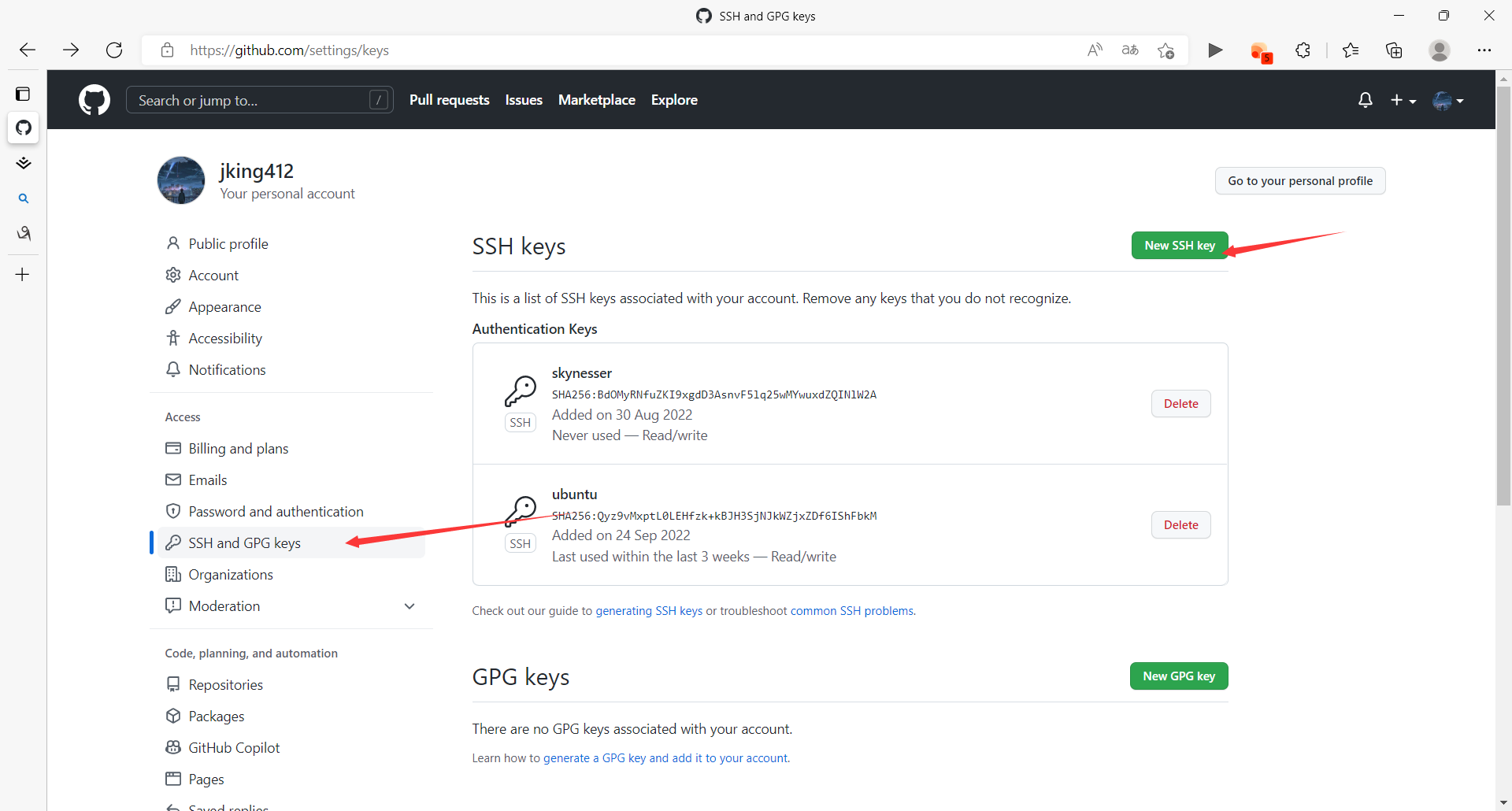Reload the page with the refresh icon
Viewport: 1512px width, 811px height.
point(114,50)
